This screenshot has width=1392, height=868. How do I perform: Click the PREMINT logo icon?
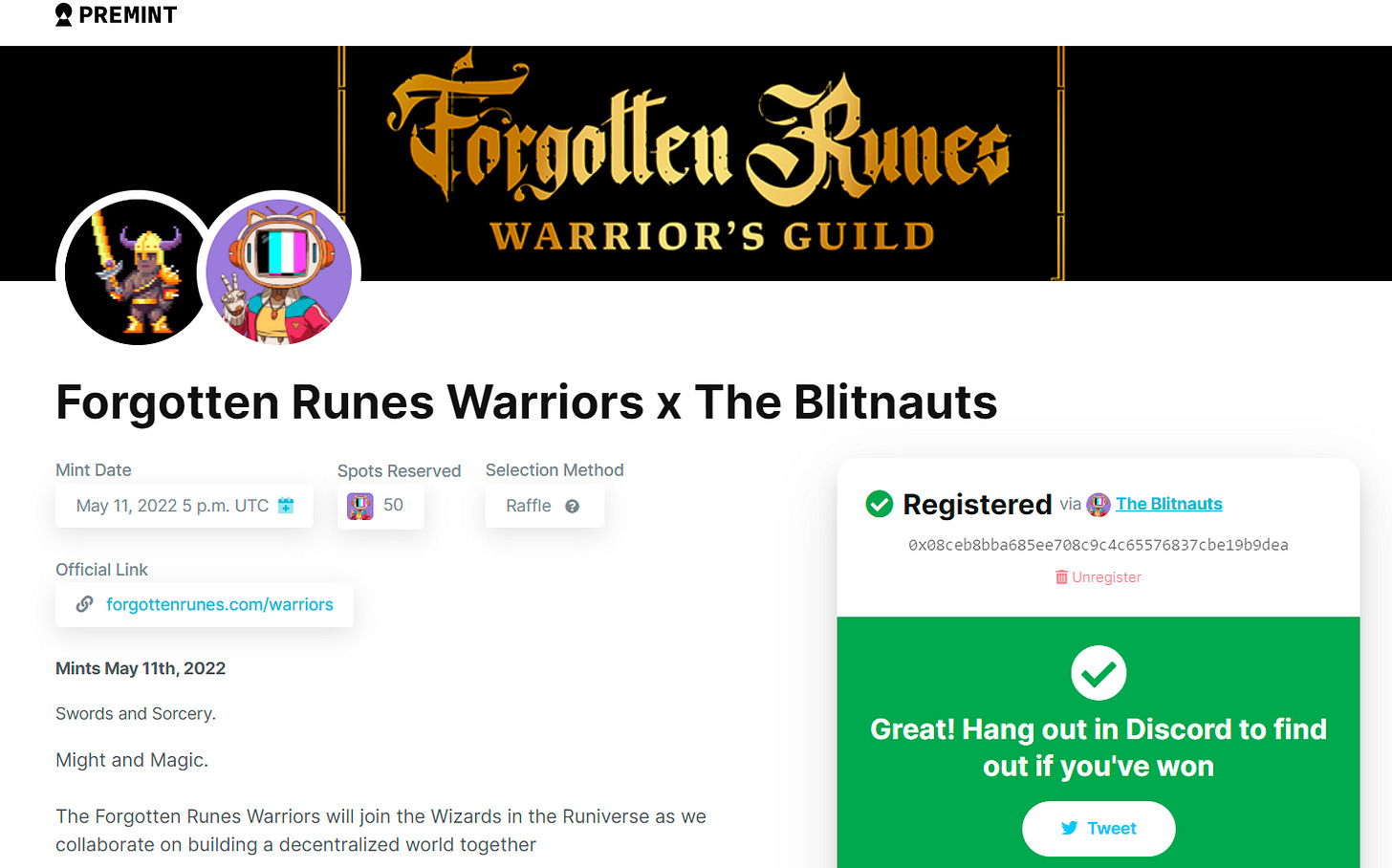(64, 15)
